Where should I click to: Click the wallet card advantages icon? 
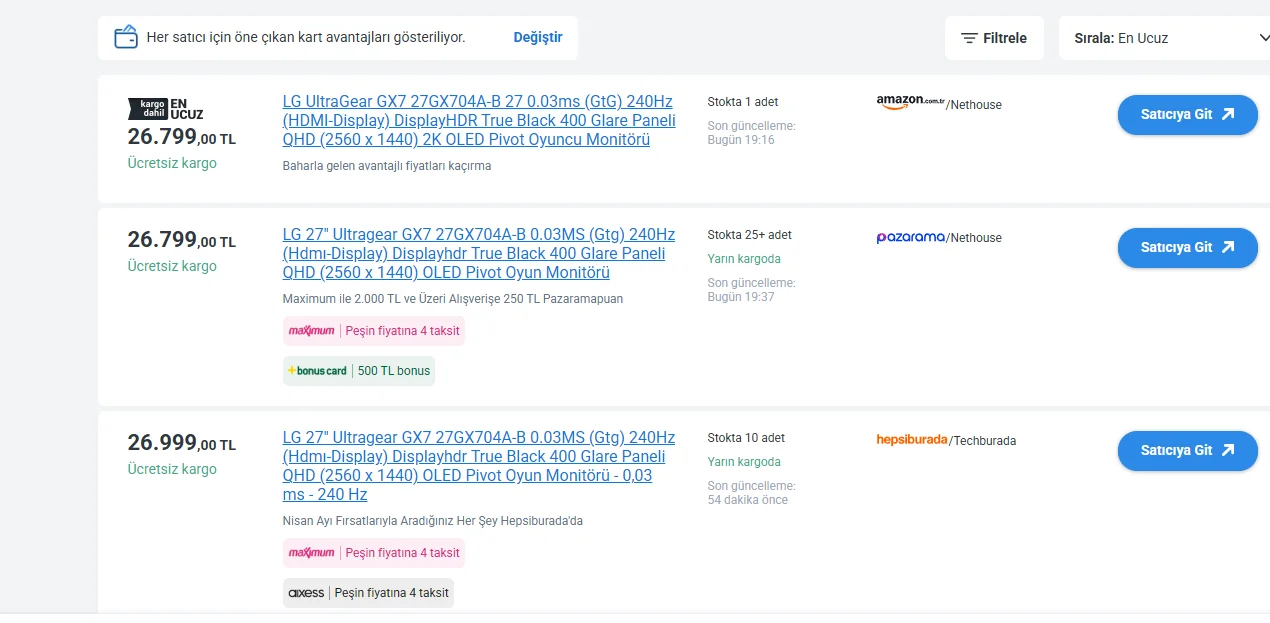(126, 37)
